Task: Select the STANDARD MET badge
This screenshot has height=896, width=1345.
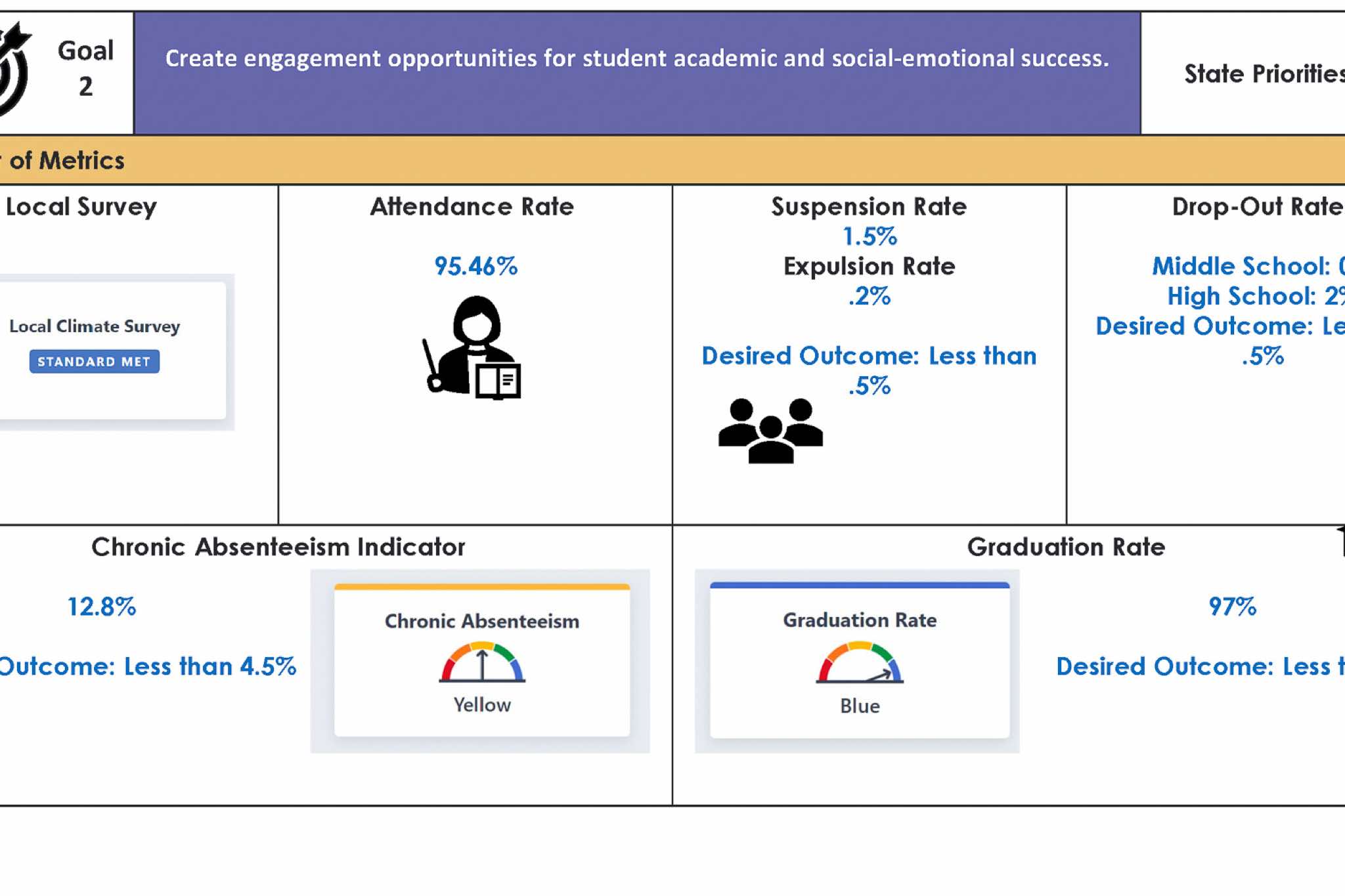Action: pos(94,362)
